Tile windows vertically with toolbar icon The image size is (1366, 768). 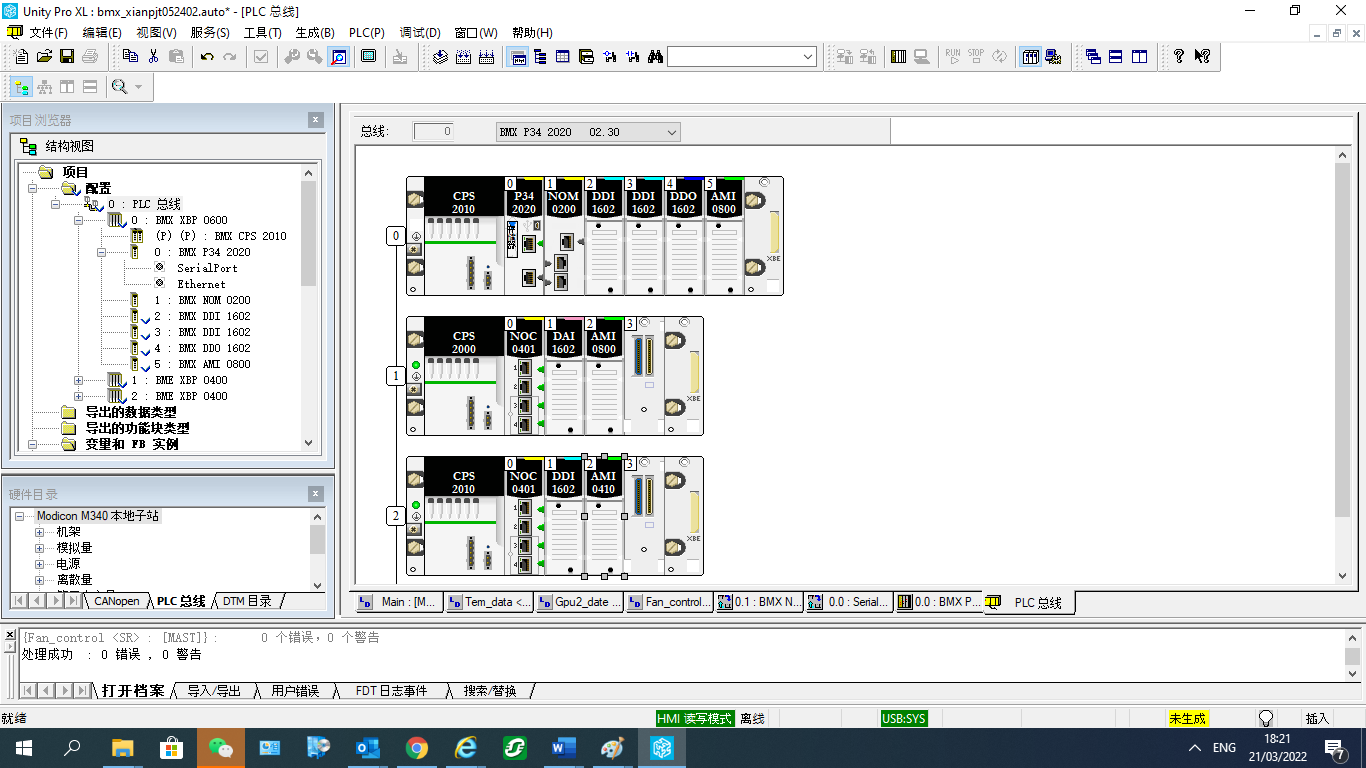click(1139, 57)
